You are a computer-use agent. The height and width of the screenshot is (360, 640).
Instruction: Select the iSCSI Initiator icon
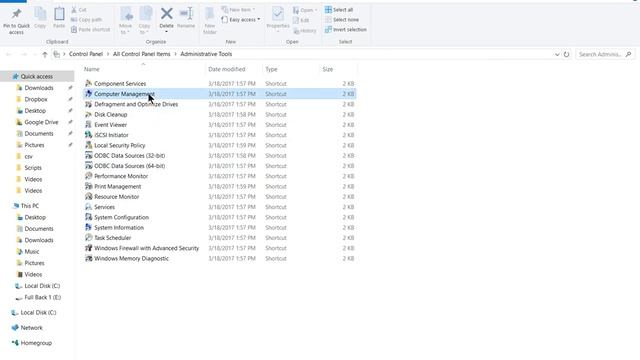click(x=89, y=135)
